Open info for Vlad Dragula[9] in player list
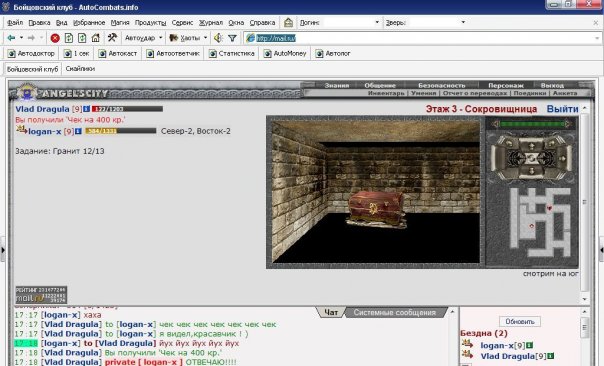Viewport: 604px width, 366px height. [x=551, y=356]
